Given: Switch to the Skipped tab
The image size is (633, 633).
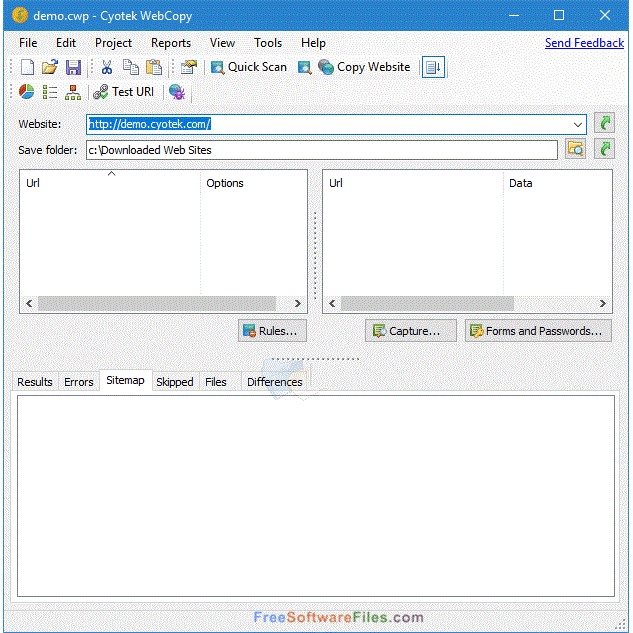Looking at the screenshot, I should 175,381.
